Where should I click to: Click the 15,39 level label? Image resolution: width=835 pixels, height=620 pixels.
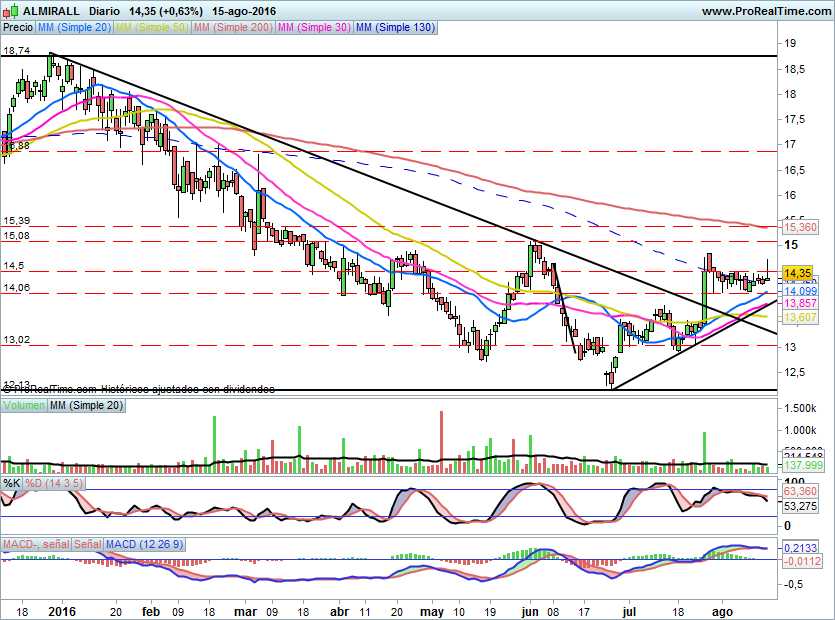tap(17, 221)
